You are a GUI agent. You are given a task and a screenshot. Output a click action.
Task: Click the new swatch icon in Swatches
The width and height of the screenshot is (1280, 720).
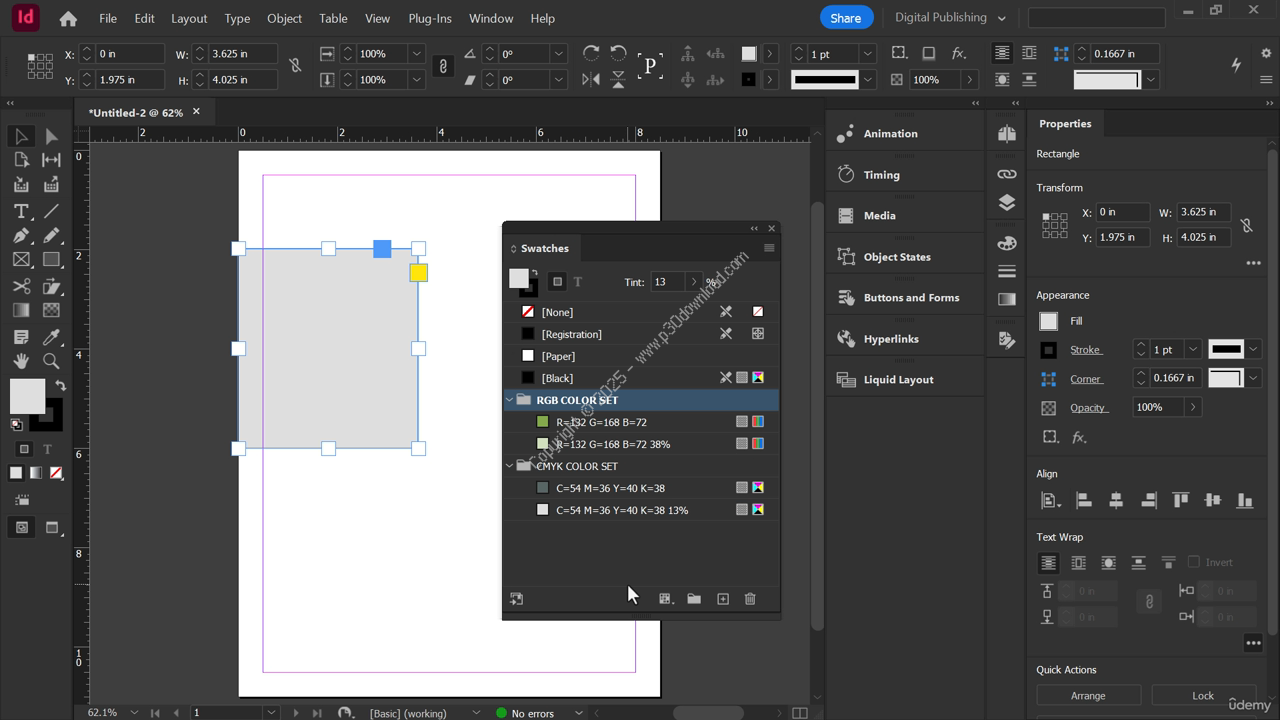(722, 599)
